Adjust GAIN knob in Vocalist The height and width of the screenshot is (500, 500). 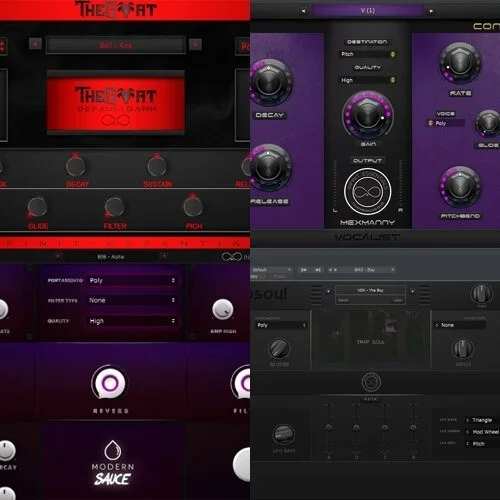pyautogui.click(x=368, y=115)
